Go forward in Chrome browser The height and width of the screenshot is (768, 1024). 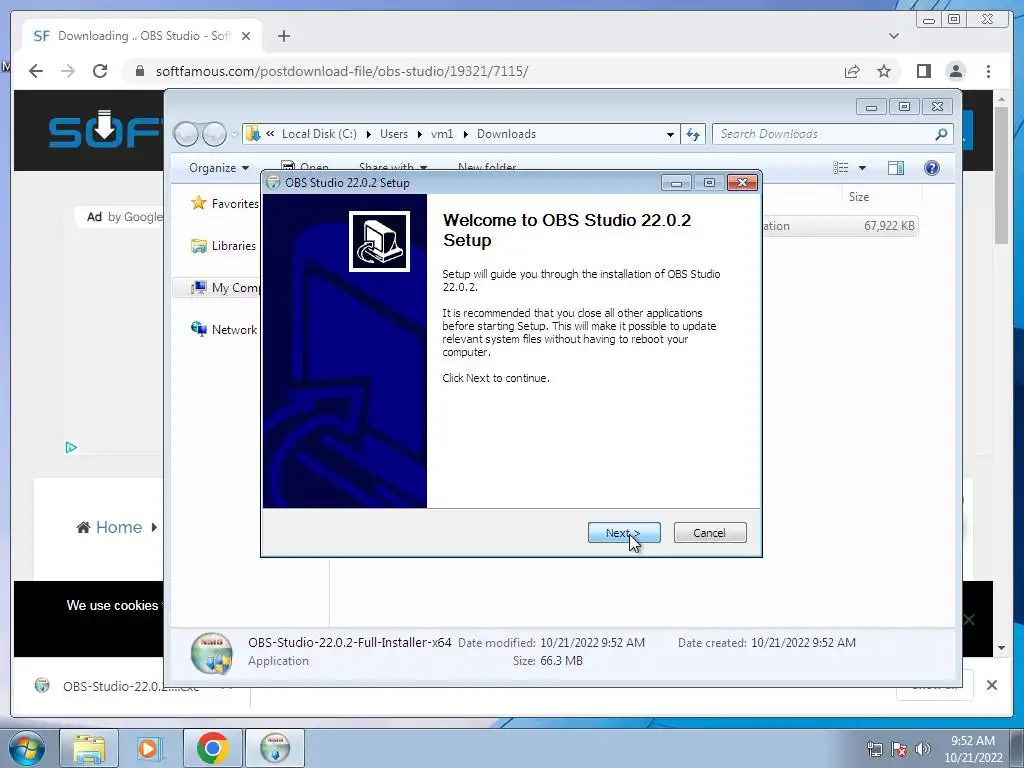(x=68, y=71)
